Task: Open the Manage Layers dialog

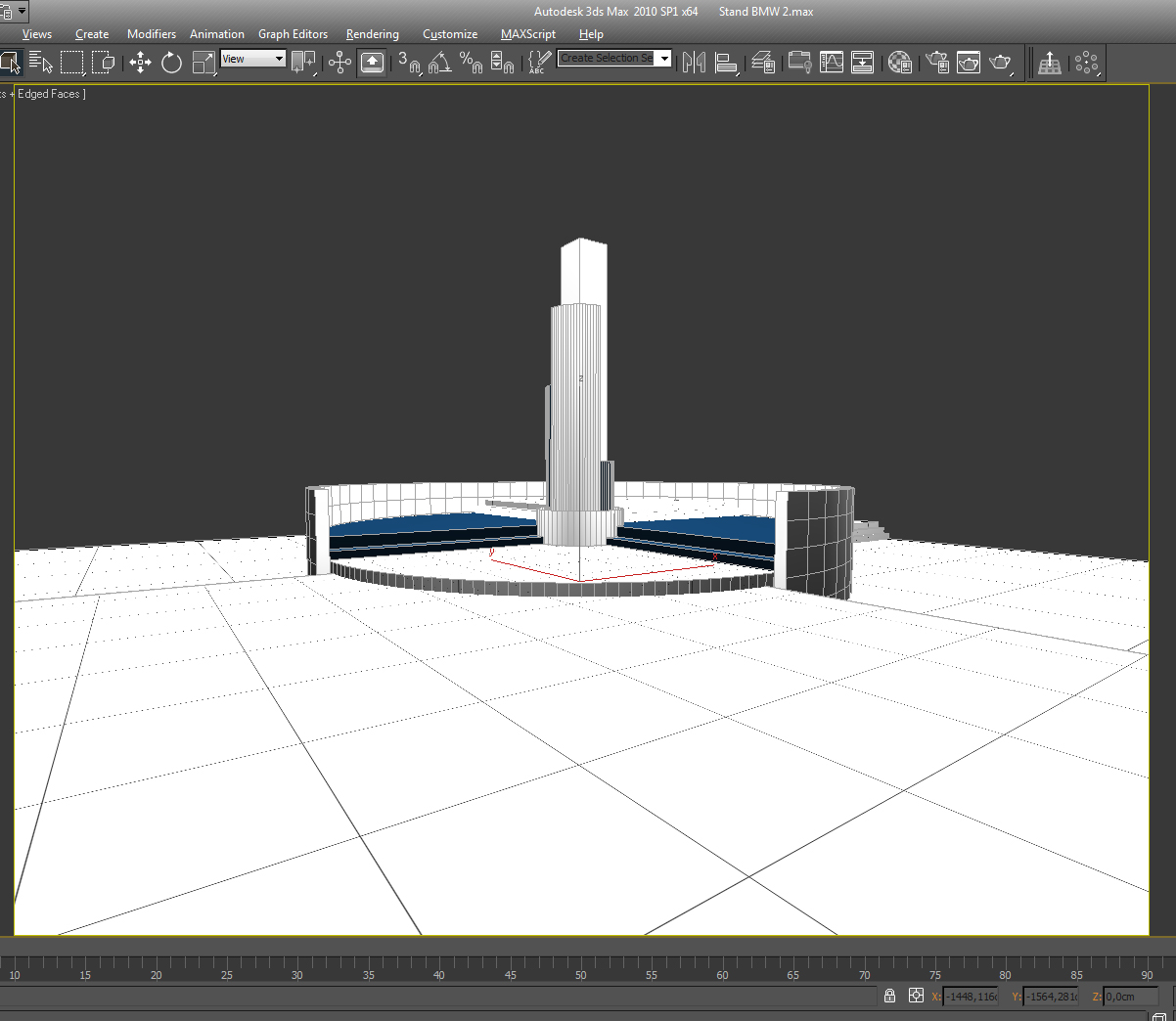Action: pos(763,63)
